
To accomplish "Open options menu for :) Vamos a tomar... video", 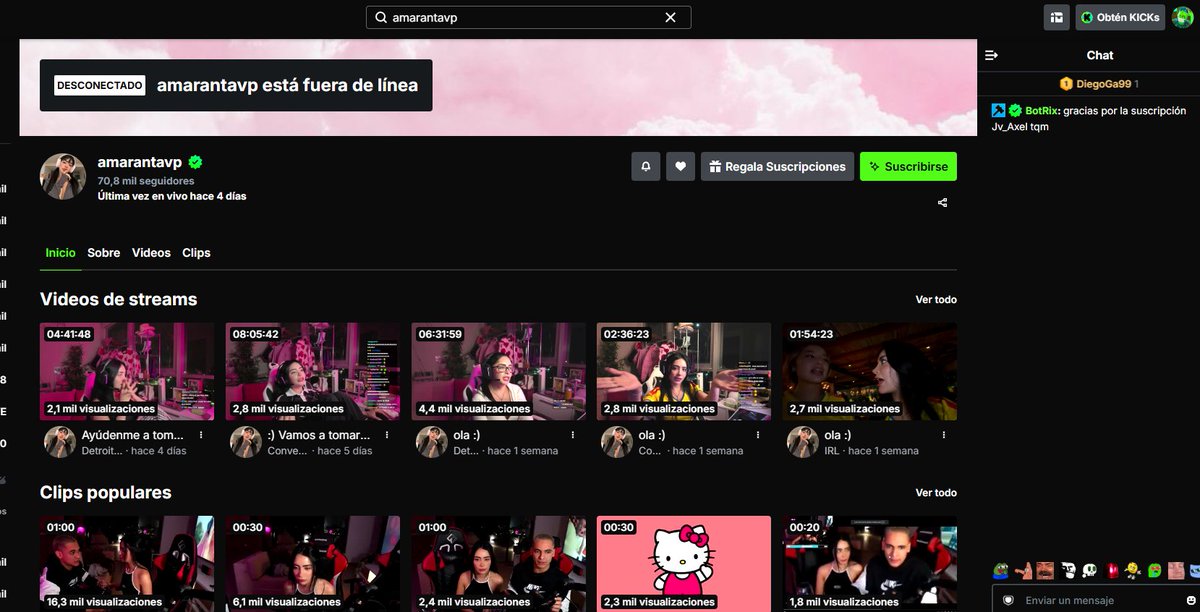I will coord(387,436).
